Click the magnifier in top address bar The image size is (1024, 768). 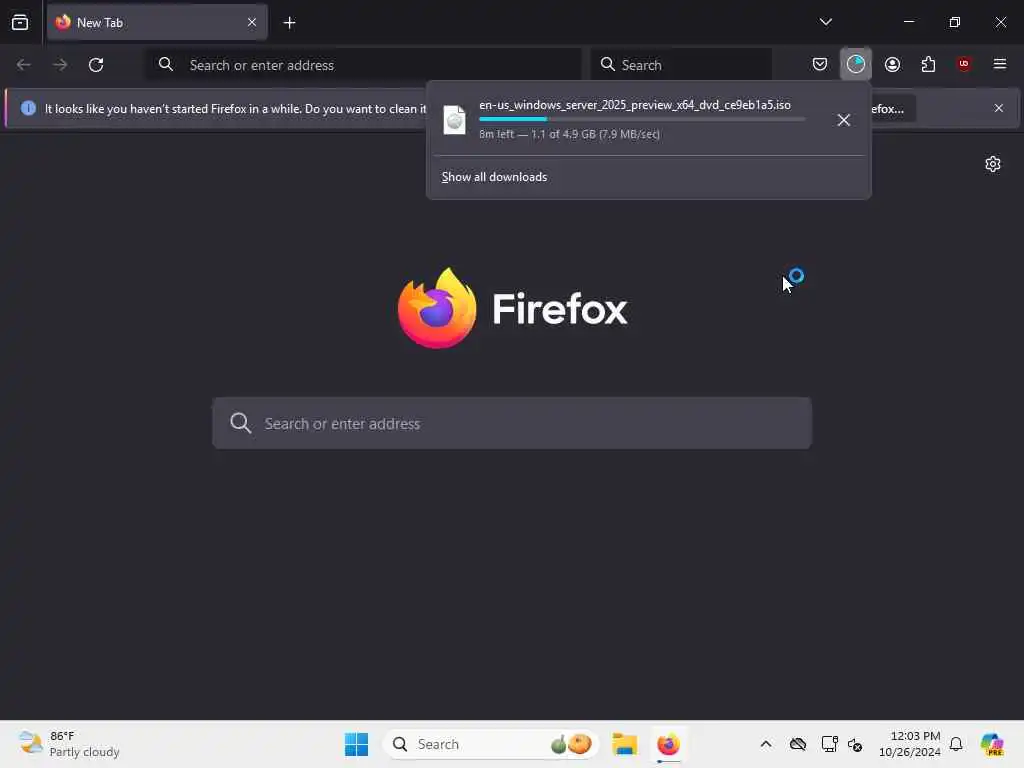pos(166,64)
